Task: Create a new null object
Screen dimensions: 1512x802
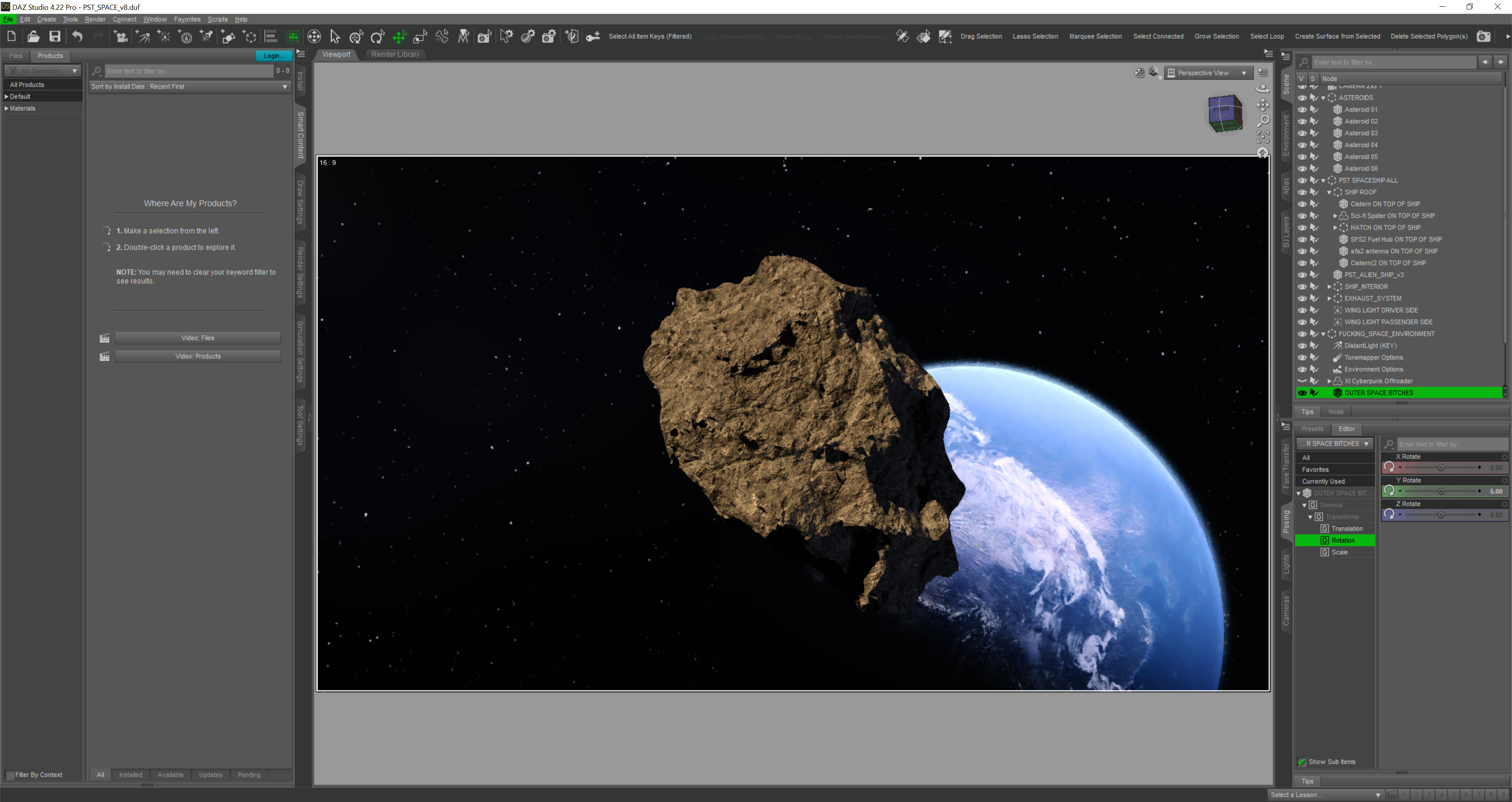Action: coord(250,36)
